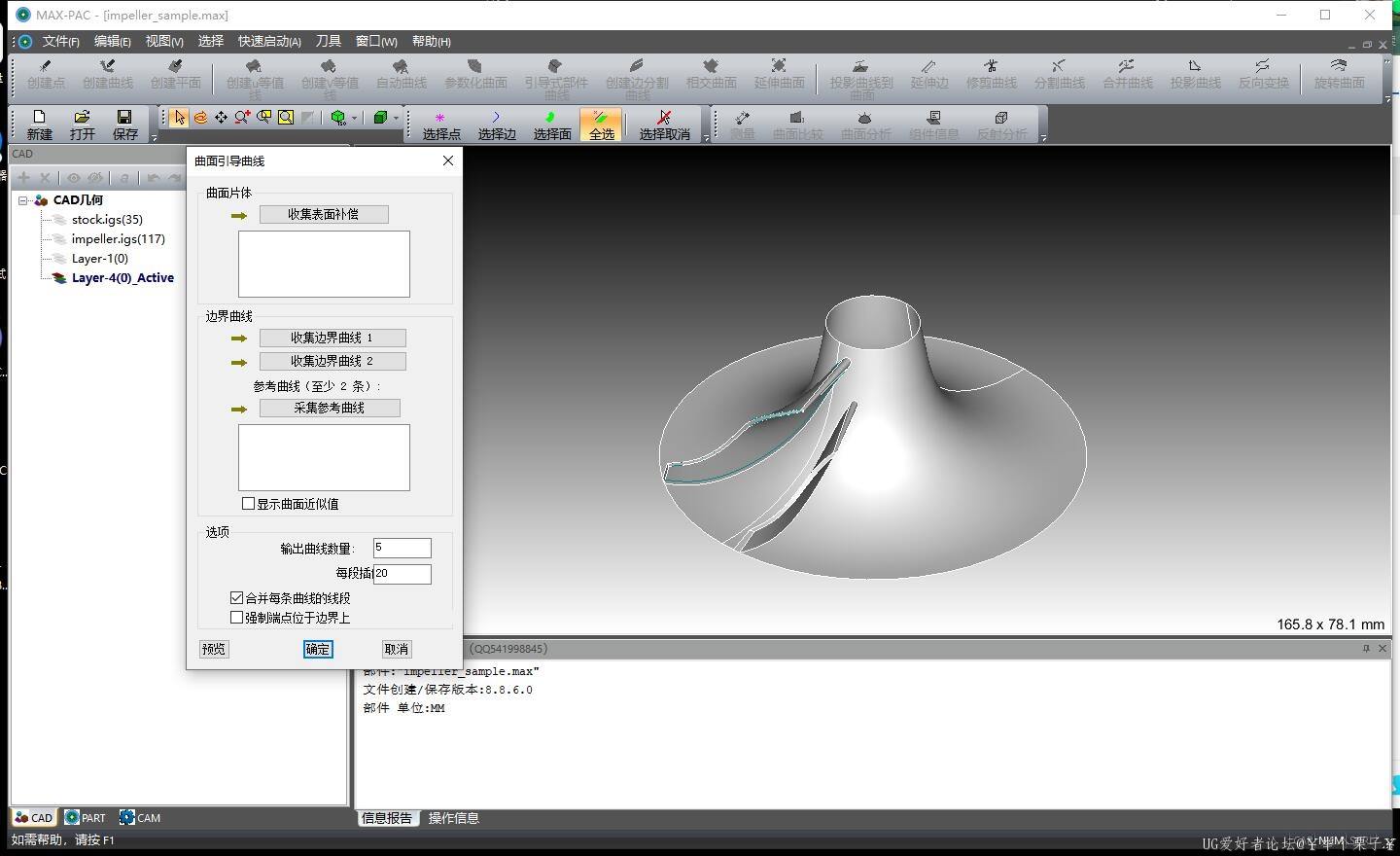Confirm dialog with 确定 button
Image resolution: width=1400 pixels, height=856 pixels.
(318, 649)
